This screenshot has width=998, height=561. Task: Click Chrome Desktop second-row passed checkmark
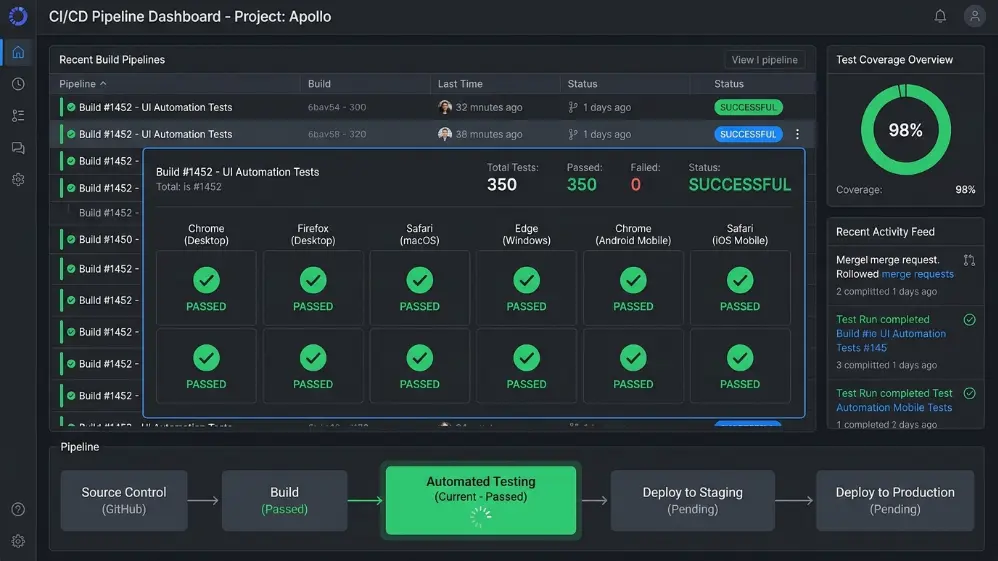pyautogui.click(x=206, y=358)
